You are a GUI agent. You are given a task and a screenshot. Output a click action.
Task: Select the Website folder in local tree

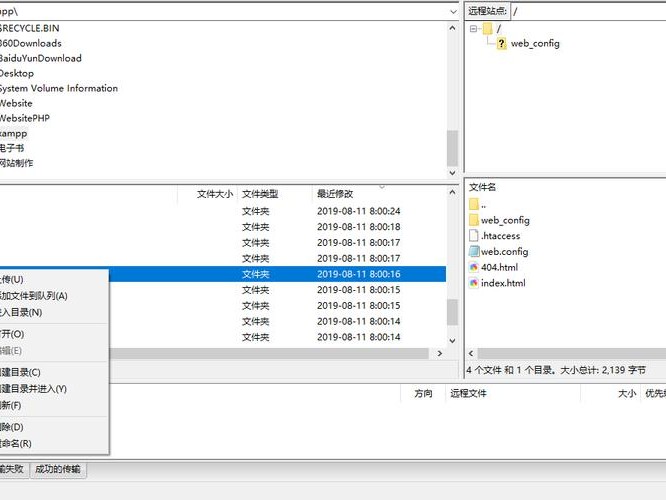tap(16, 103)
